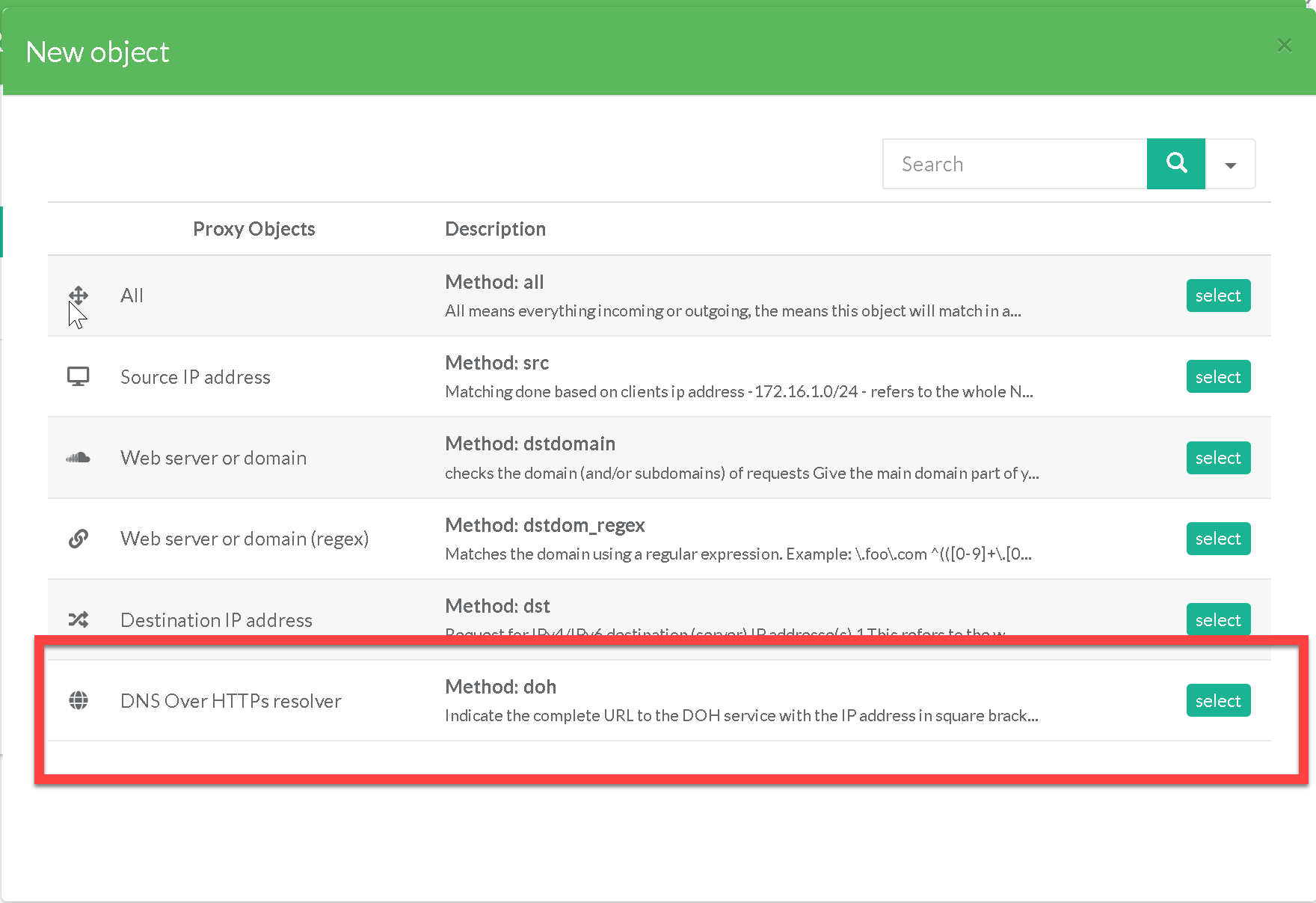Open the DNS Over HTTPs resolver row label

(230, 701)
